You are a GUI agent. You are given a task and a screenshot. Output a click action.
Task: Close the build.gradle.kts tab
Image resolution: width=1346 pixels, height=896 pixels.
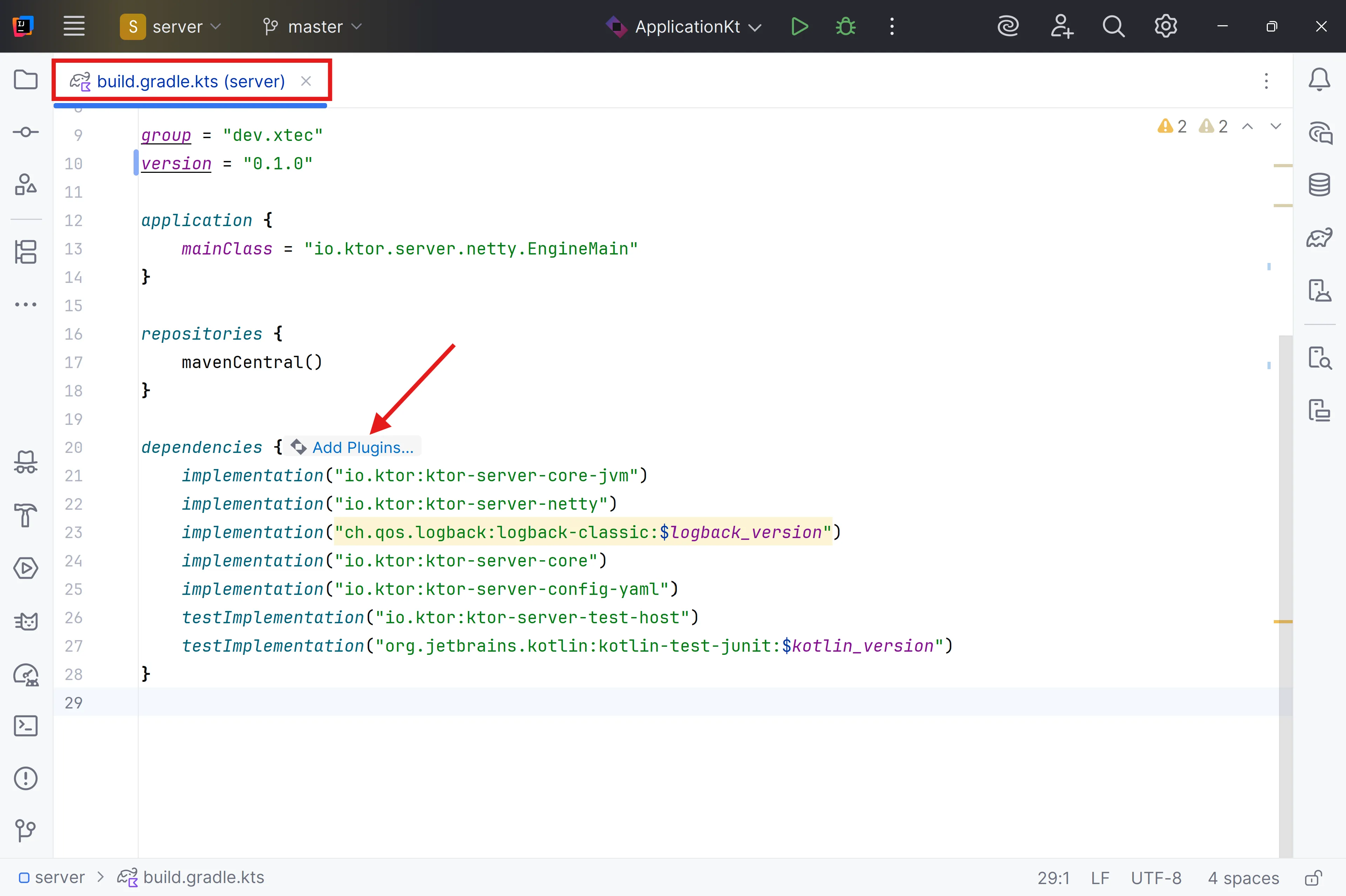click(306, 81)
